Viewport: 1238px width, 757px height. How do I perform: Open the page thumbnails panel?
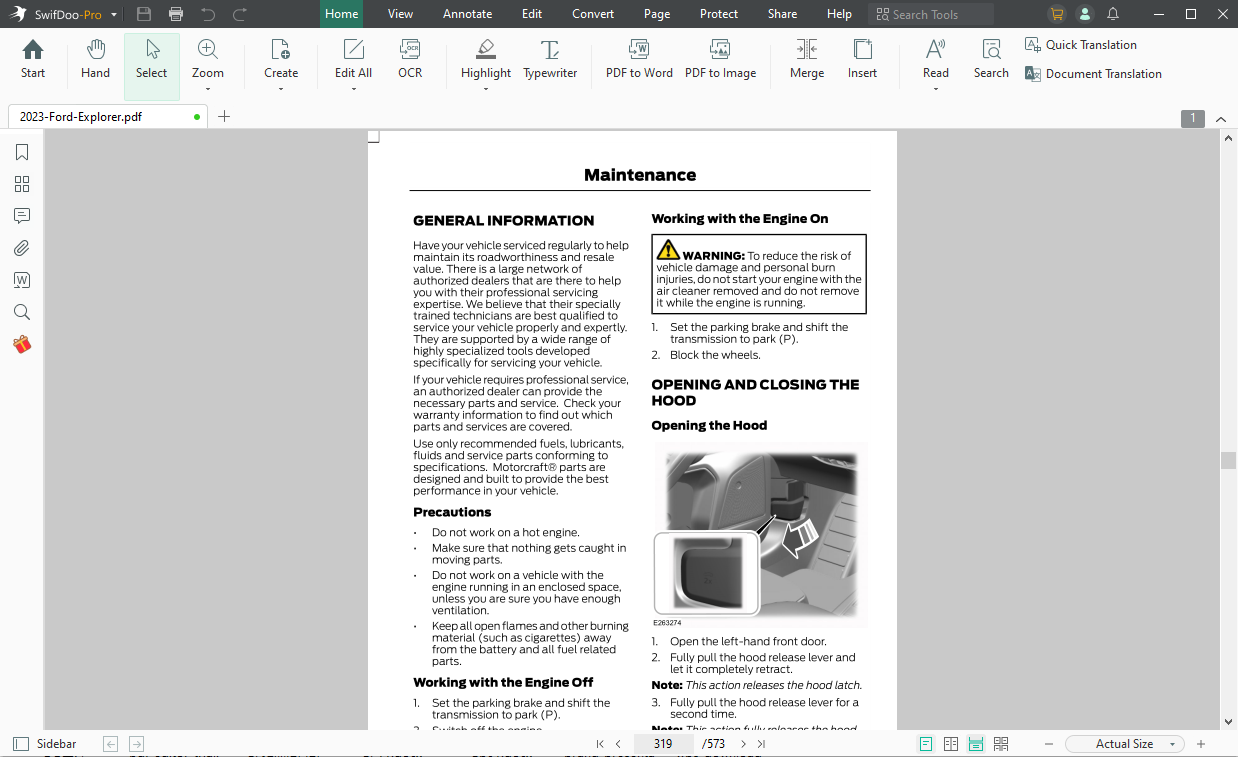click(22, 184)
